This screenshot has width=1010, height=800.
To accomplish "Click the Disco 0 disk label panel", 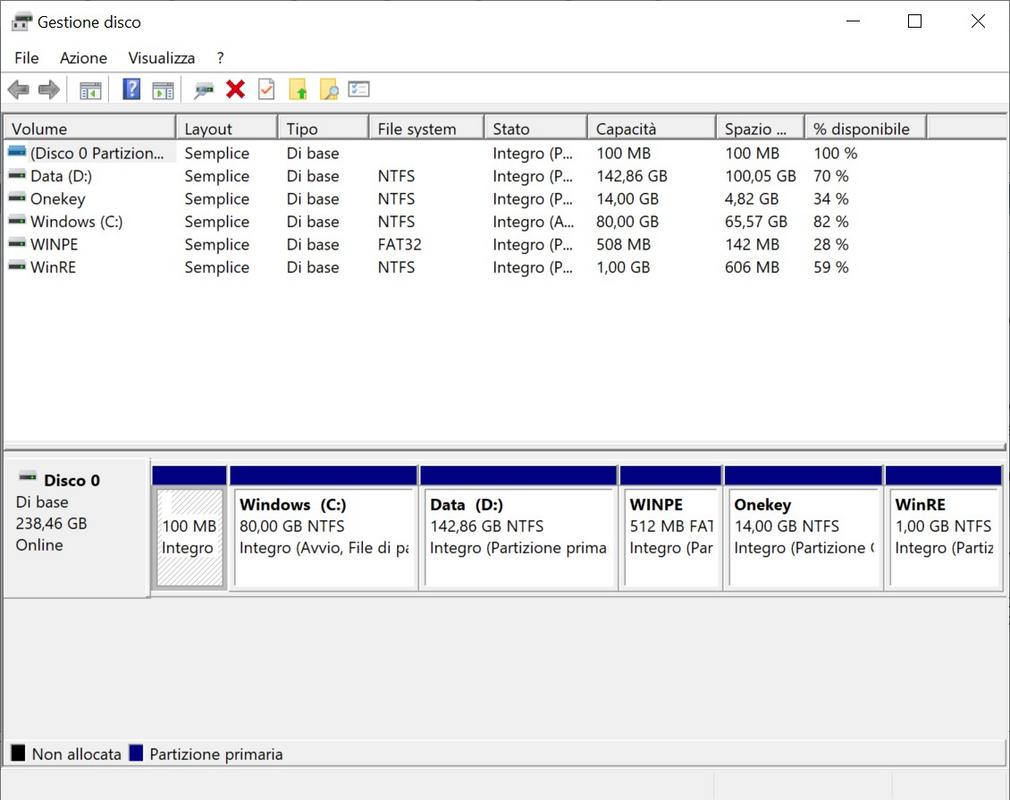I will click(77, 528).
